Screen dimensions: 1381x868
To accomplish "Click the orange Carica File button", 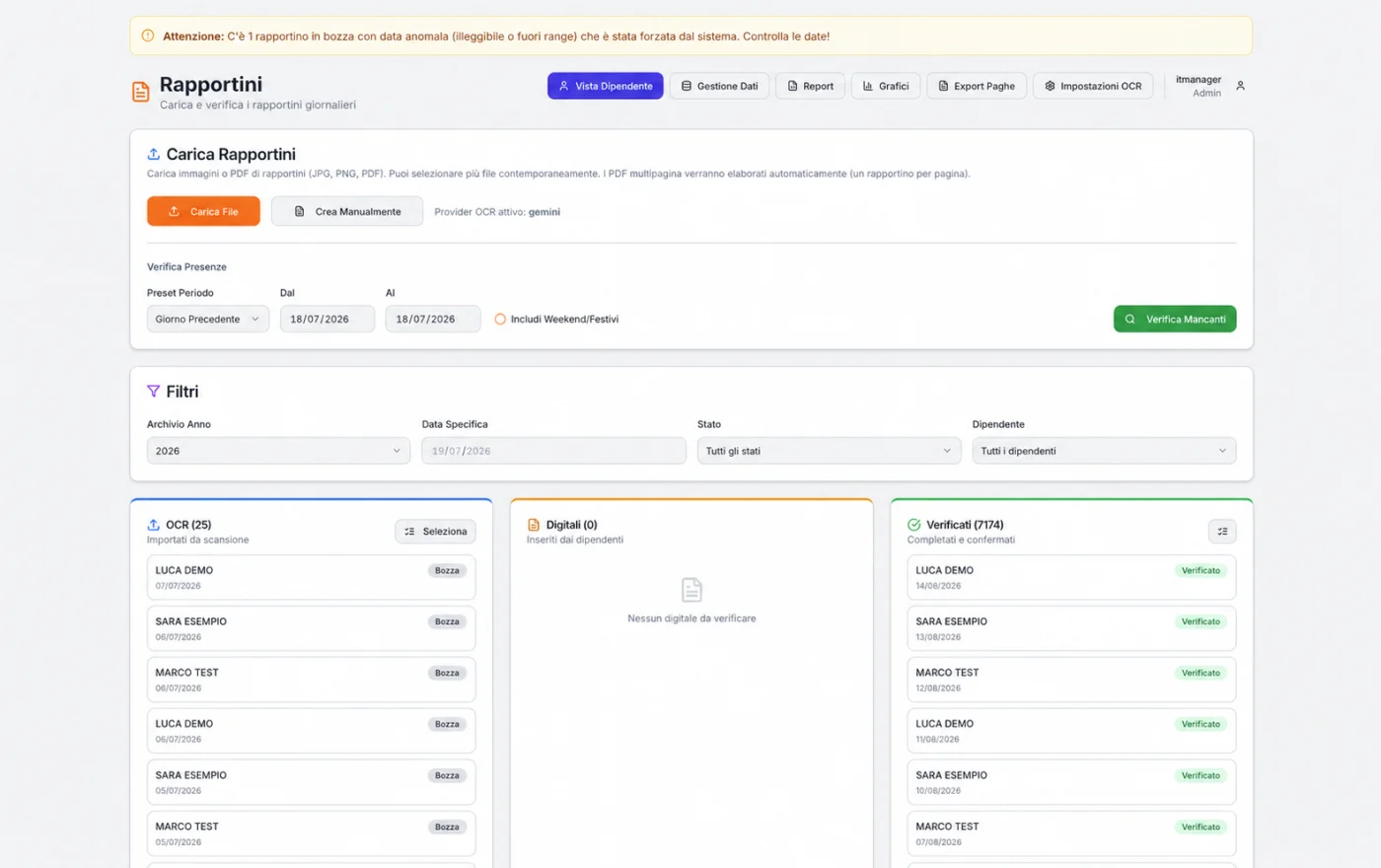I will (x=203, y=211).
